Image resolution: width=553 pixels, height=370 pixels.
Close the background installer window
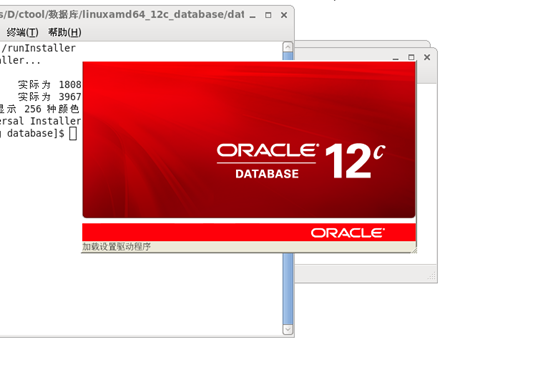pos(427,57)
